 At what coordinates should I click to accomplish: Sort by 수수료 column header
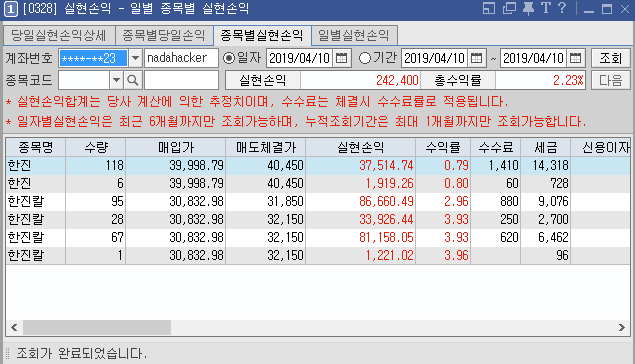[x=496, y=147]
